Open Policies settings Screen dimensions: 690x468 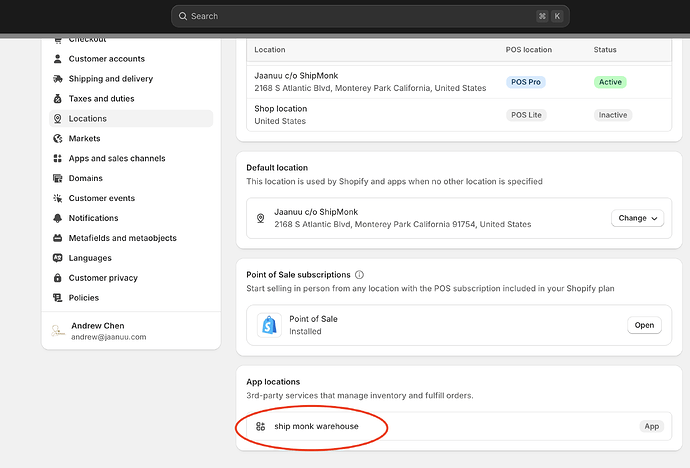[131, 298]
